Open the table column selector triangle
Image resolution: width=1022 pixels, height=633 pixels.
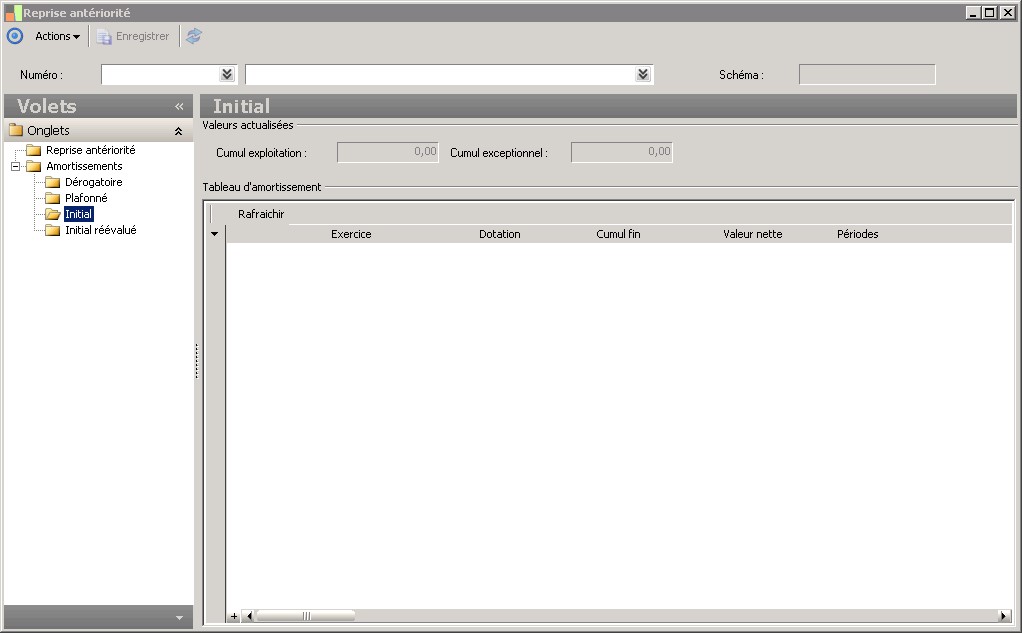click(x=214, y=234)
